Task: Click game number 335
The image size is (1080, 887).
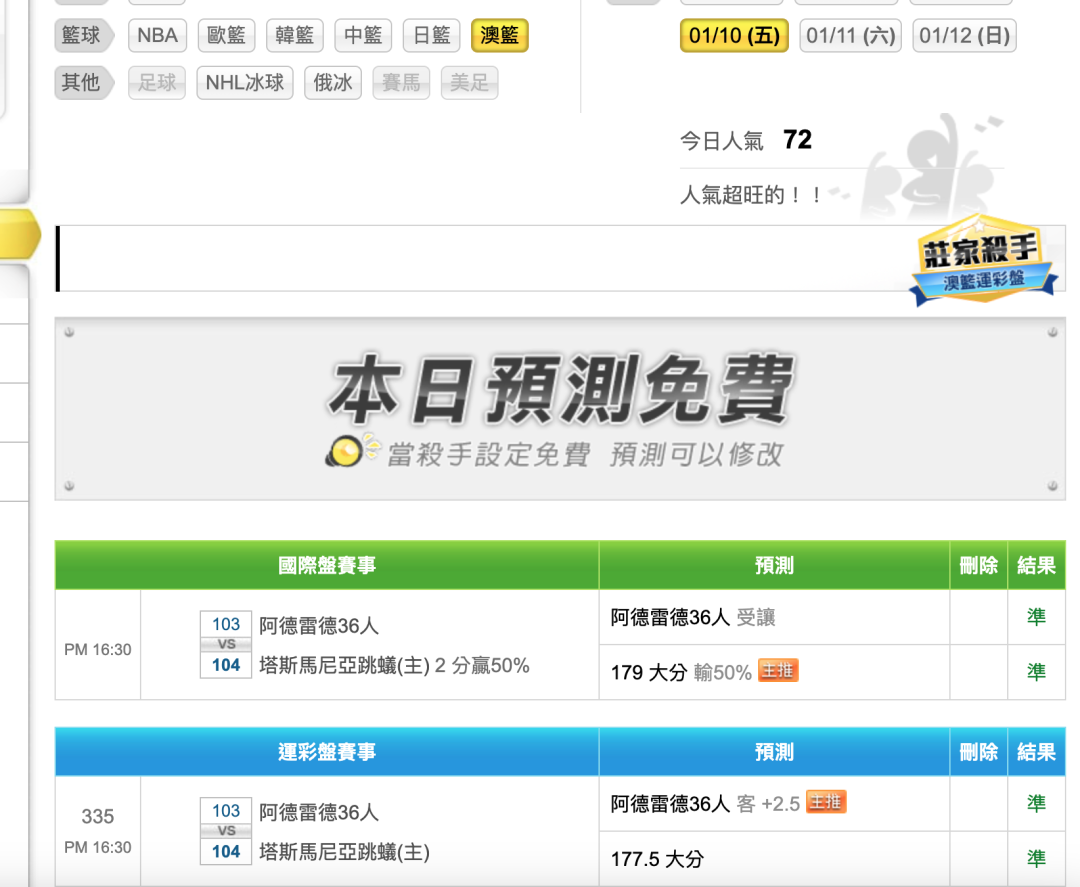Action: [x=98, y=817]
